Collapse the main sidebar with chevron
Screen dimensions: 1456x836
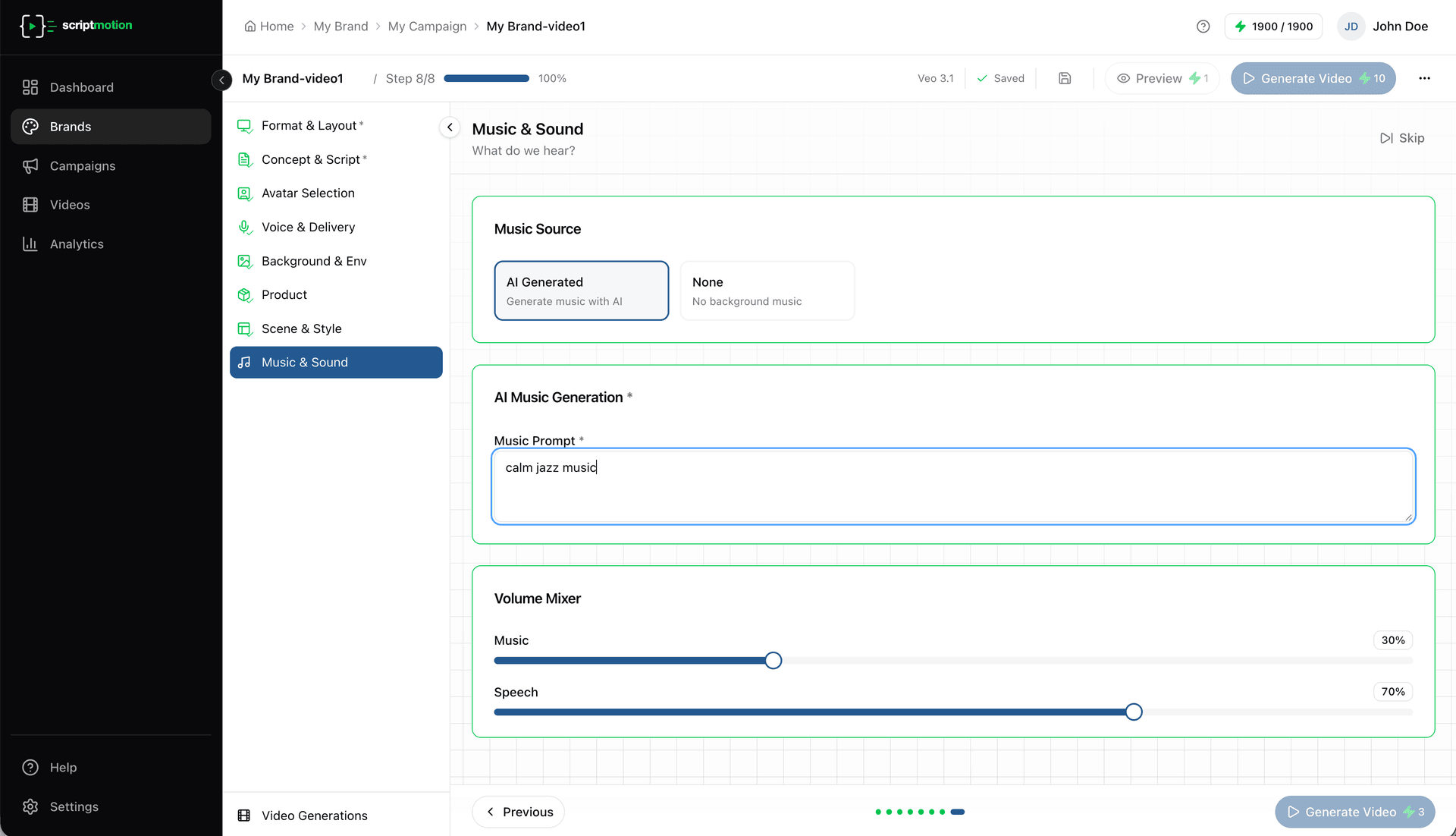pyautogui.click(x=221, y=79)
